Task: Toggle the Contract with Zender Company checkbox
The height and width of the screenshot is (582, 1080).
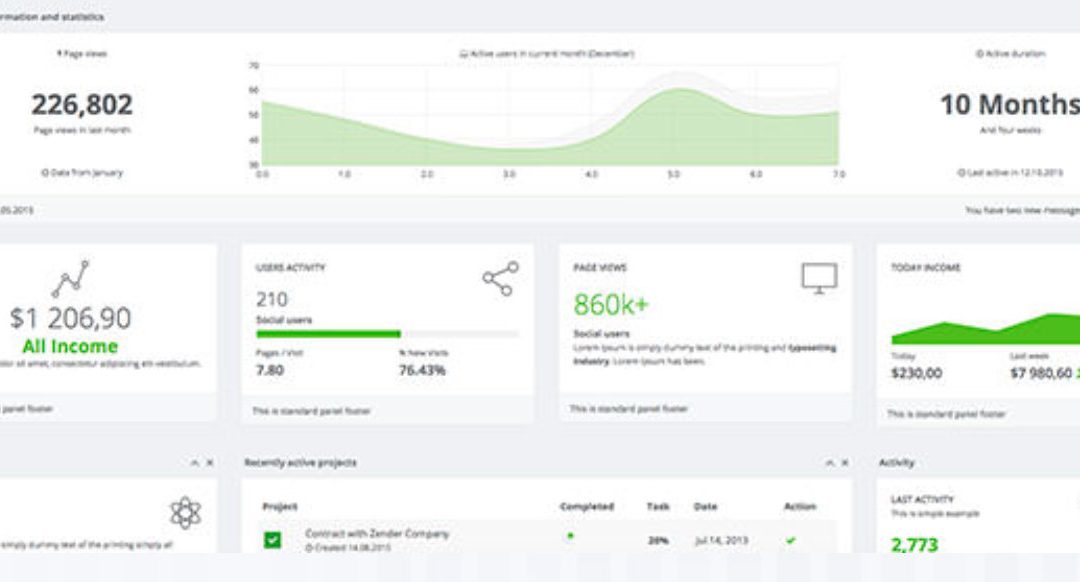Action: point(273,540)
